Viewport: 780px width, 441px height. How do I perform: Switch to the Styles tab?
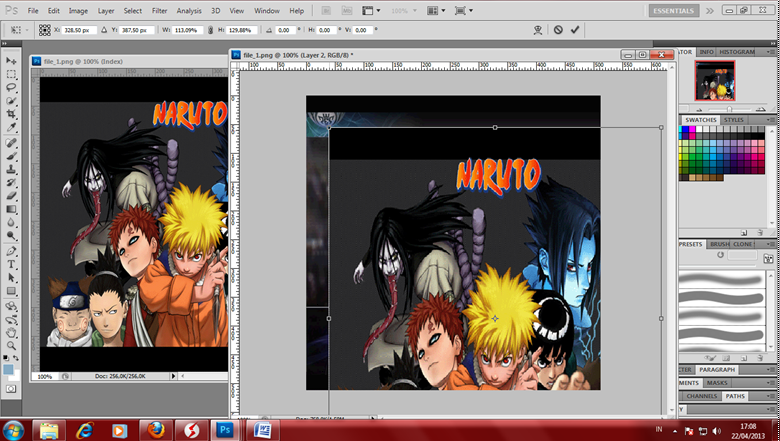733,120
